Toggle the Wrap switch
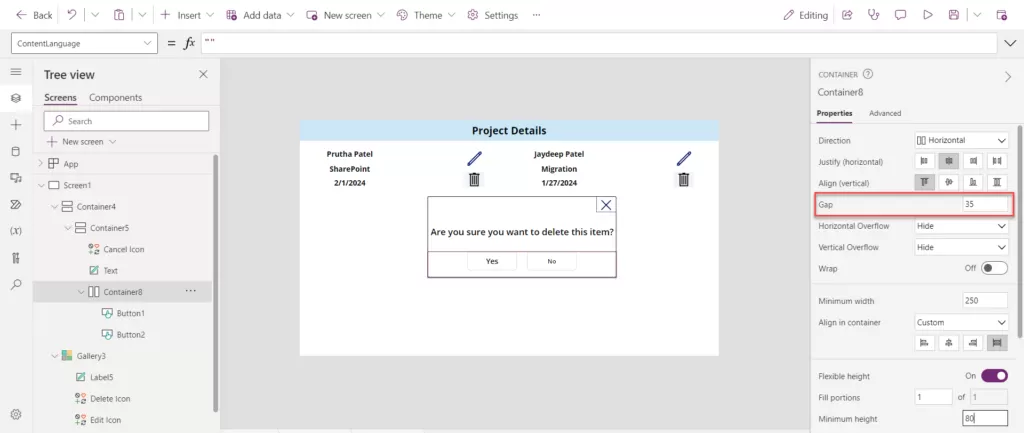The height and width of the screenshot is (433, 1024). point(994,268)
